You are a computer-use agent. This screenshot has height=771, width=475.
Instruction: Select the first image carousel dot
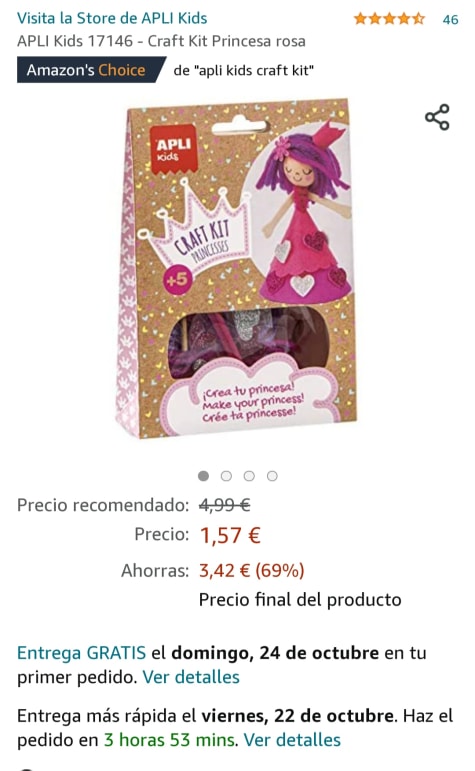point(203,476)
